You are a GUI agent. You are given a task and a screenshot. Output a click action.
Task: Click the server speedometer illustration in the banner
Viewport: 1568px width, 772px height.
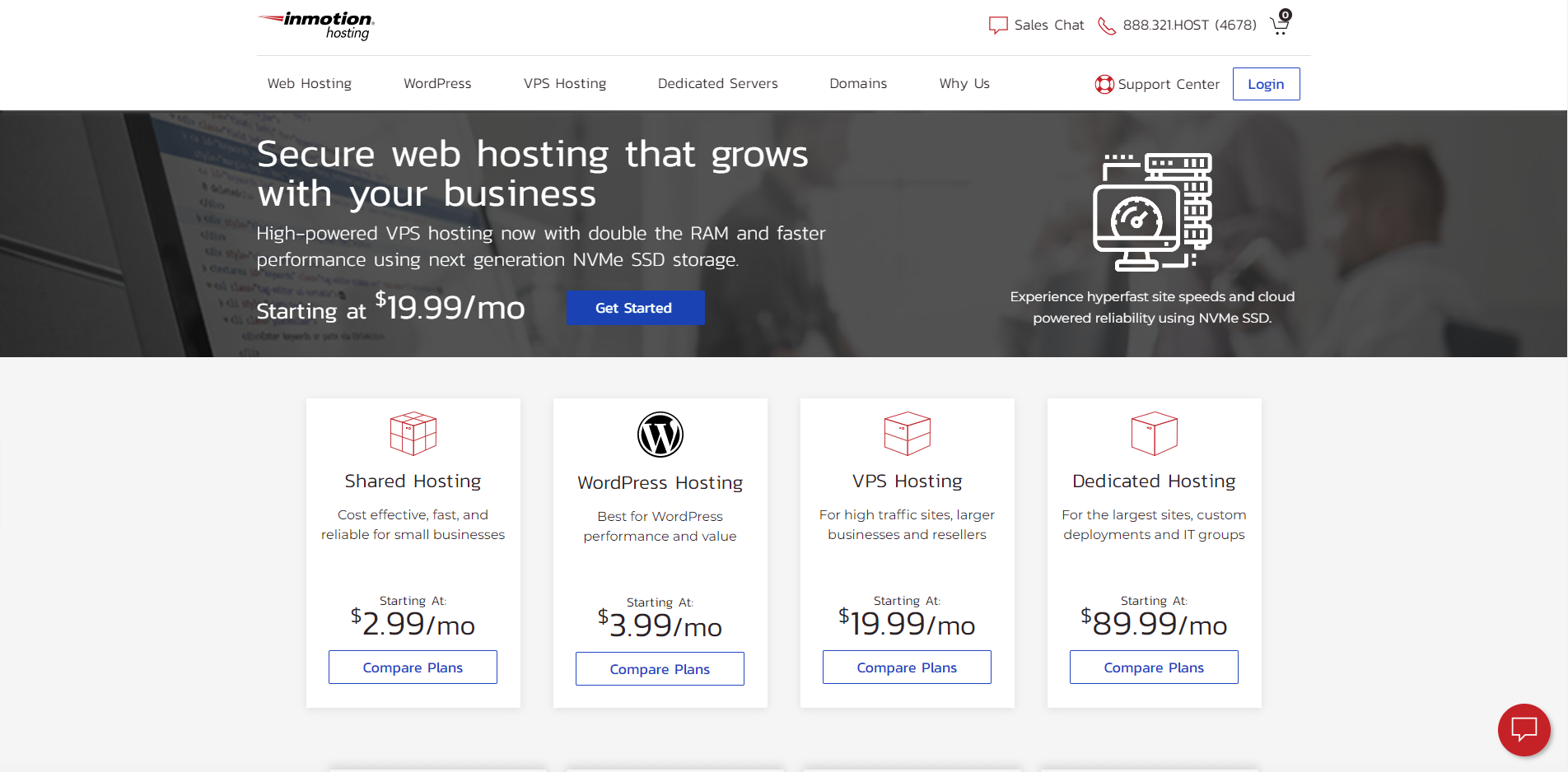point(1151,212)
